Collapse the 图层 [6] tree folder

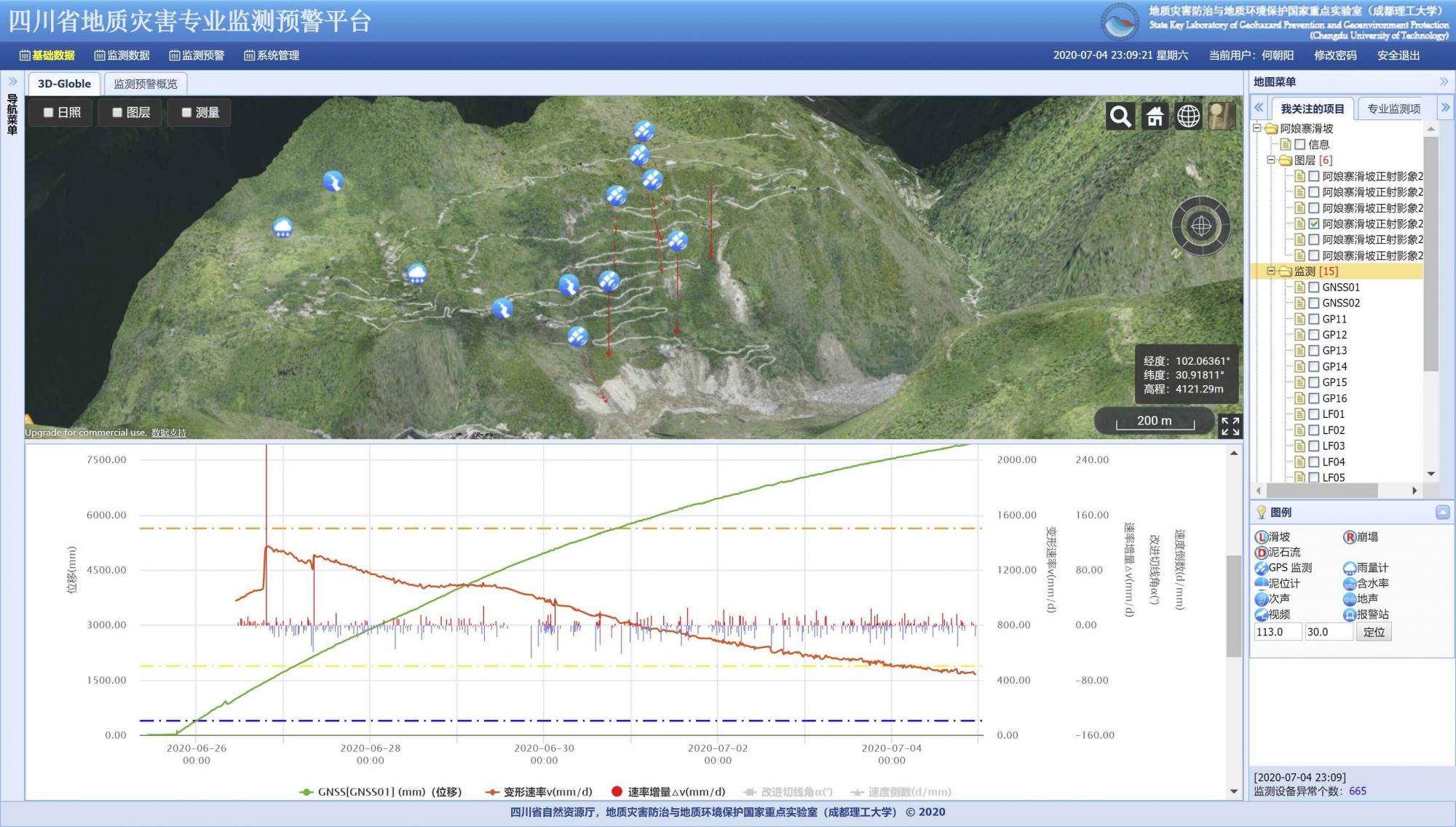pyautogui.click(x=1271, y=160)
